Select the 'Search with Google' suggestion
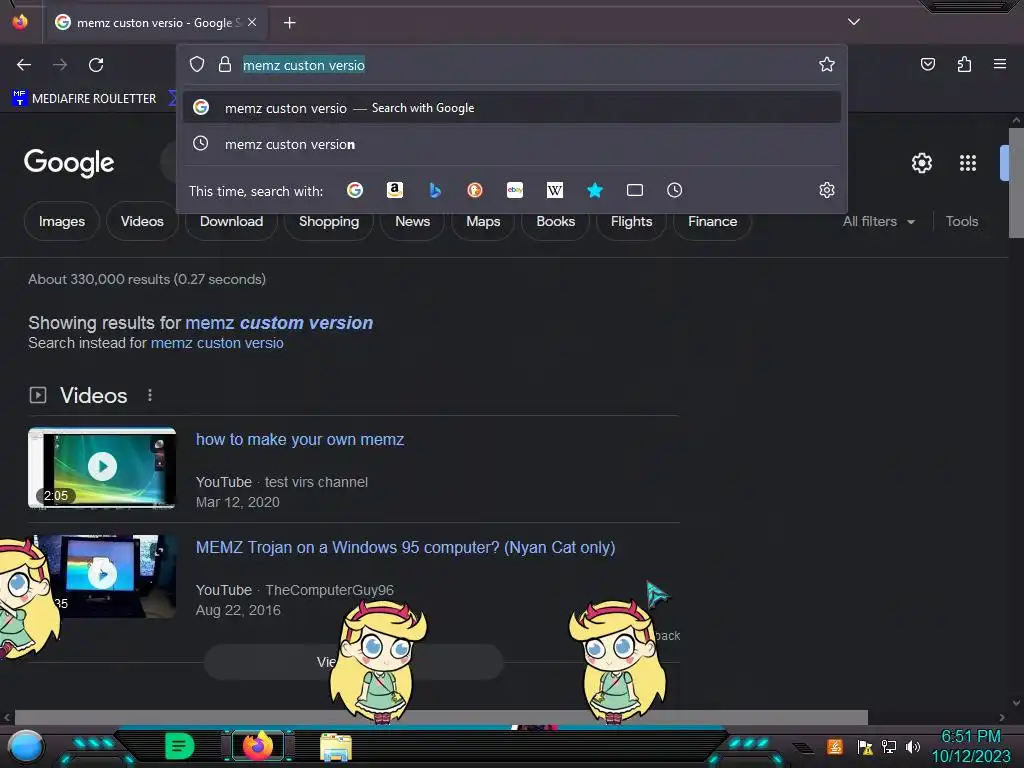1024x768 pixels. [511, 108]
